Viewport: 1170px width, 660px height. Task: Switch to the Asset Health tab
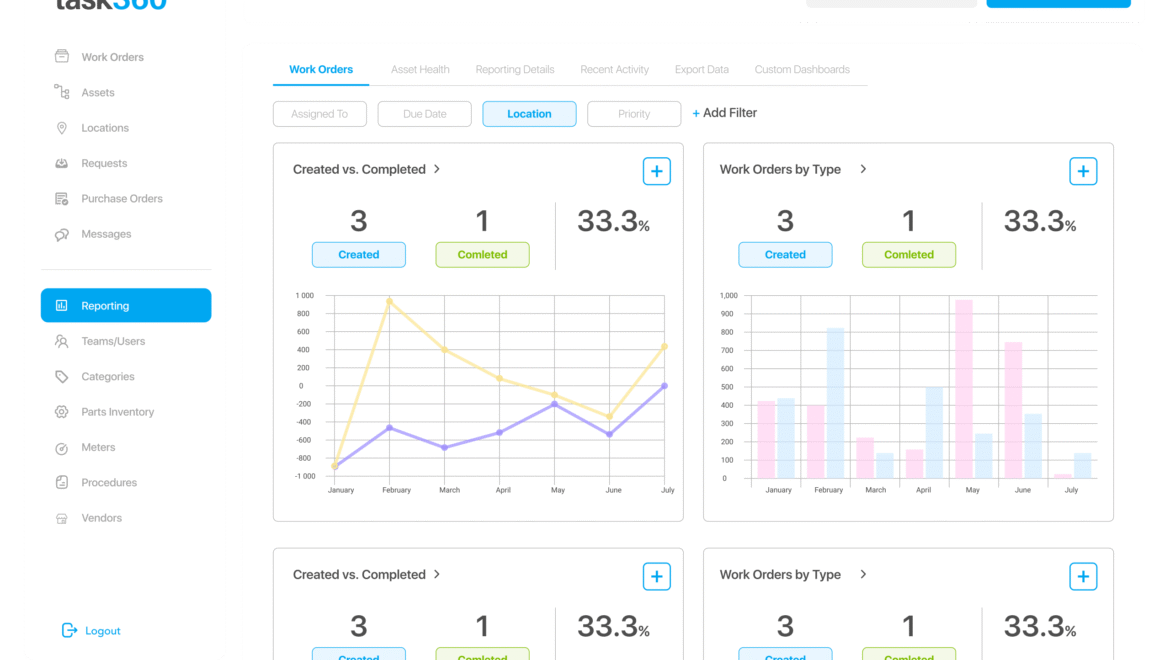click(x=420, y=70)
